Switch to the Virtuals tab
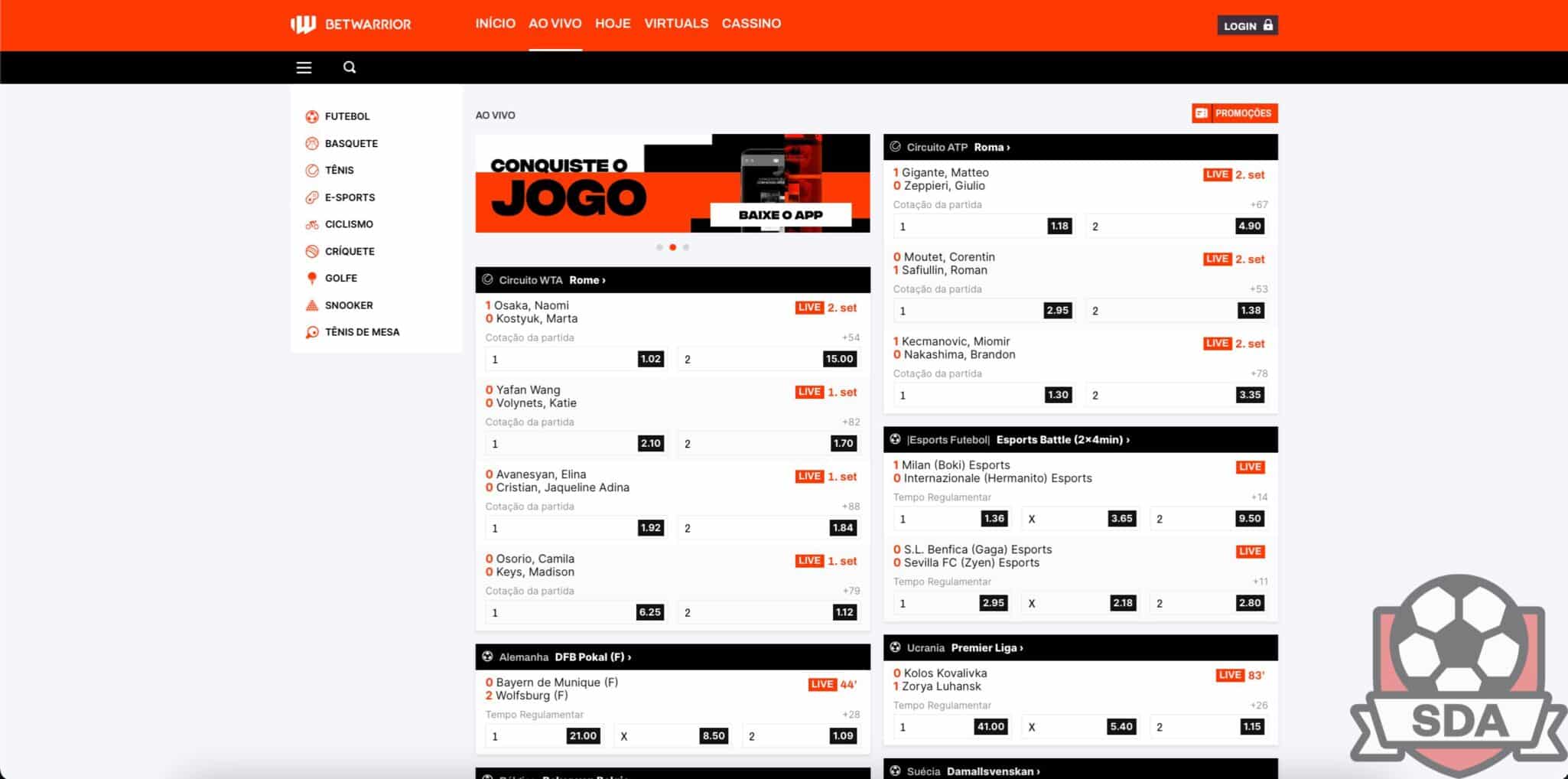Image resolution: width=1568 pixels, height=779 pixels. [x=676, y=24]
